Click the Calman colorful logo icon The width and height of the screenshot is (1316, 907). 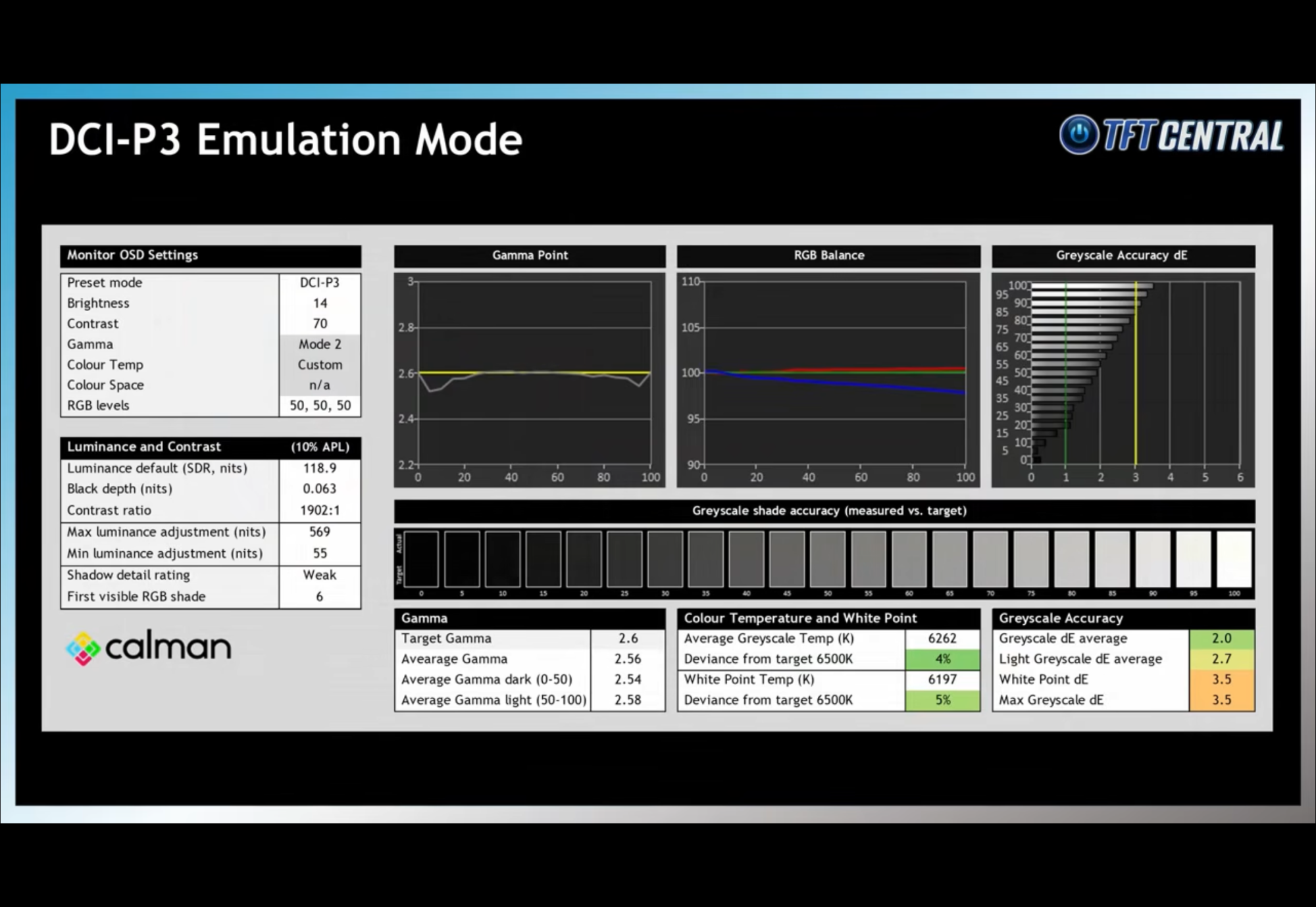pyautogui.click(x=83, y=649)
